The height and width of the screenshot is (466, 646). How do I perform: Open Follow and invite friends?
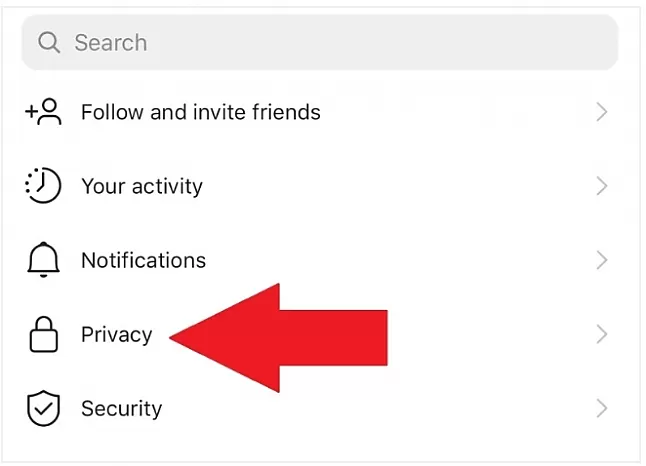[201, 112]
